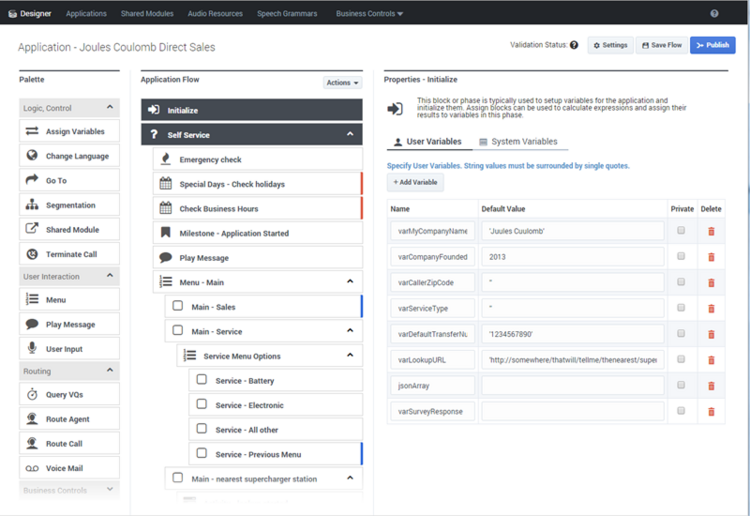Click the Route Call icon
Screen dimensions: 750x516
tap(32, 443)
